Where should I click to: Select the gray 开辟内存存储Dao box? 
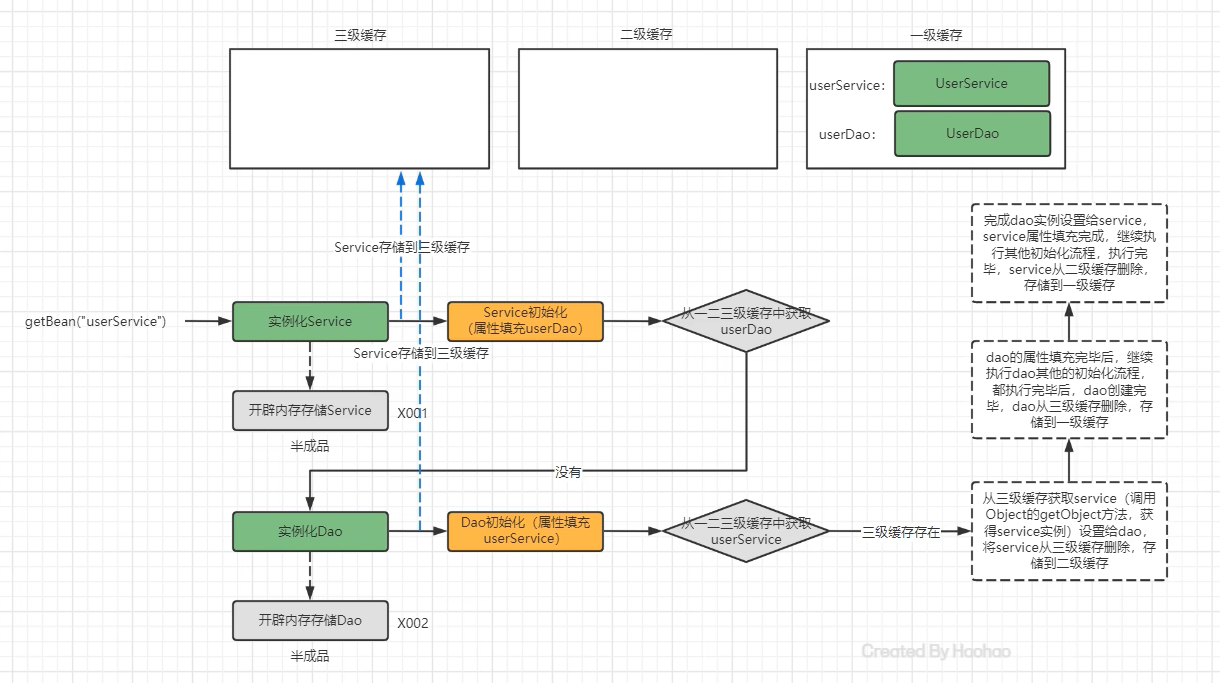pyautogui.click(x=310, y=620)
